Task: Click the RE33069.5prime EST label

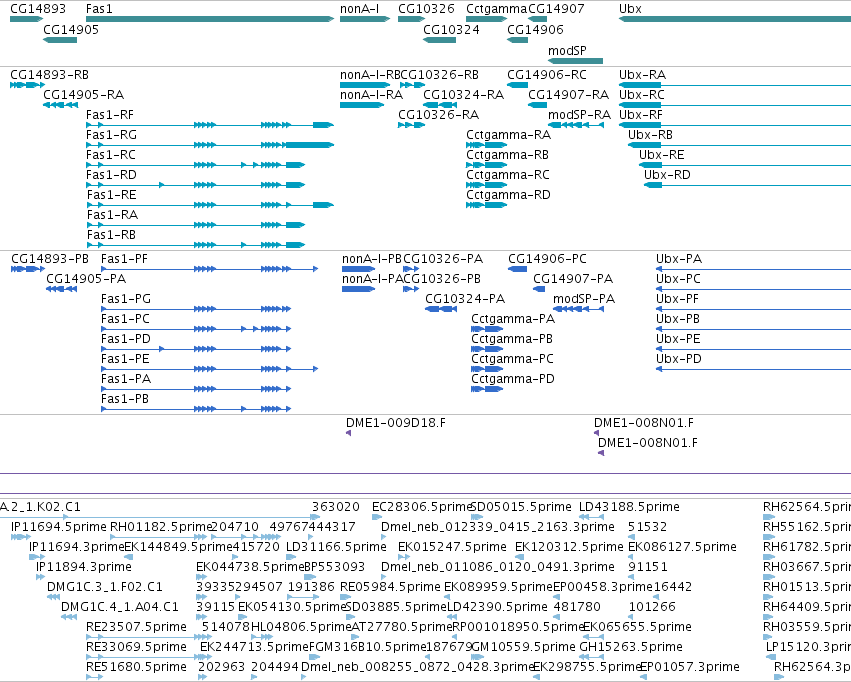Action: pos(136,647)
